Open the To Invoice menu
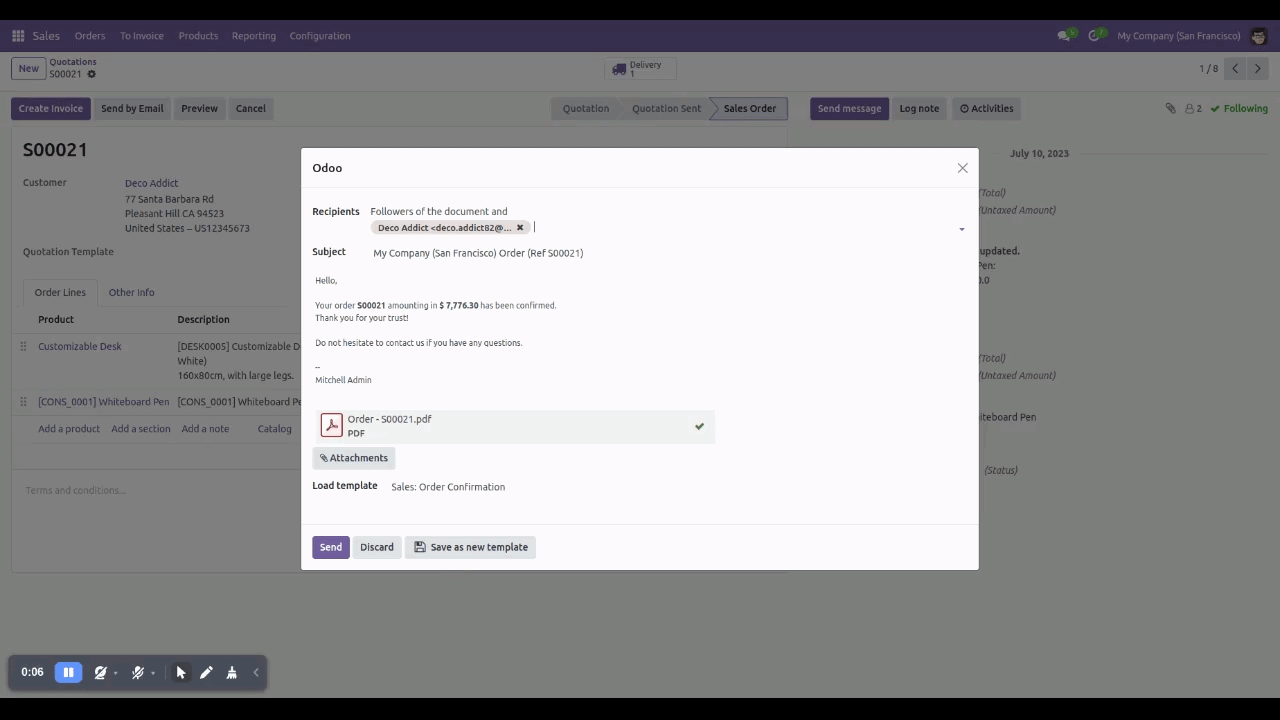 pyautogui.click(x=142, y=36)
